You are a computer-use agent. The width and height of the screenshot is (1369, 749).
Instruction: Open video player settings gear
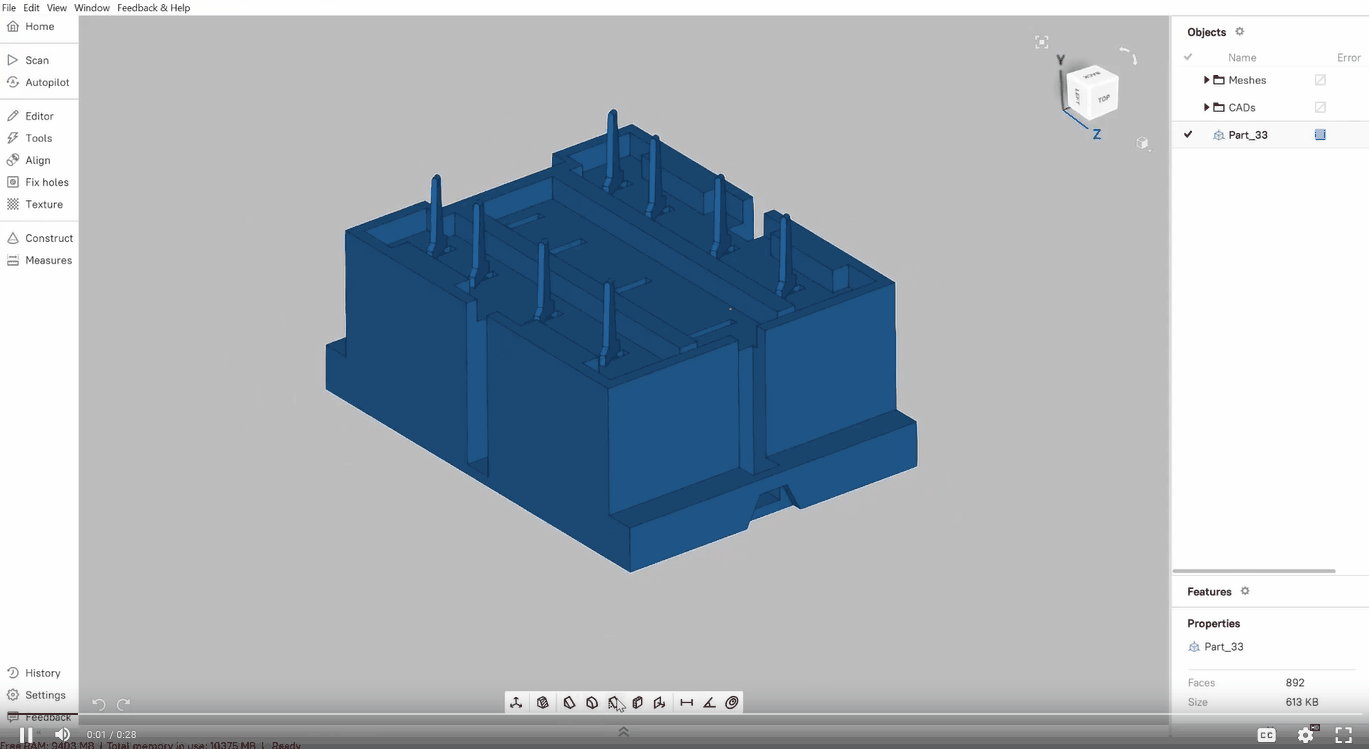[1306, 735]
